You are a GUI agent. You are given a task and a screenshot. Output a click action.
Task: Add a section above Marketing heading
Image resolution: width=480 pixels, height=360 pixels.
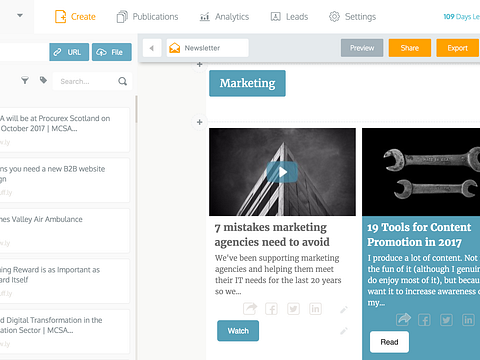[199, 64]
